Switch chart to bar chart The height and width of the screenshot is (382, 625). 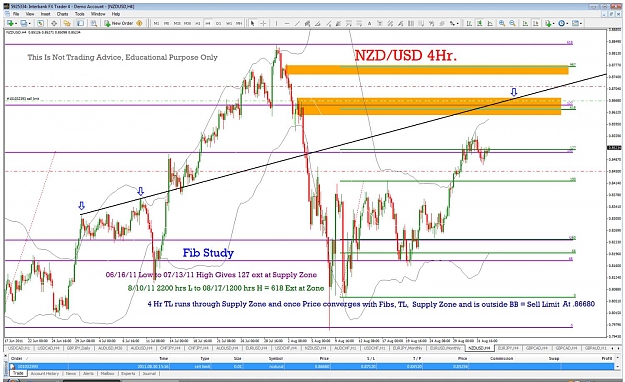pyautogui.click(x=469, y=24)
